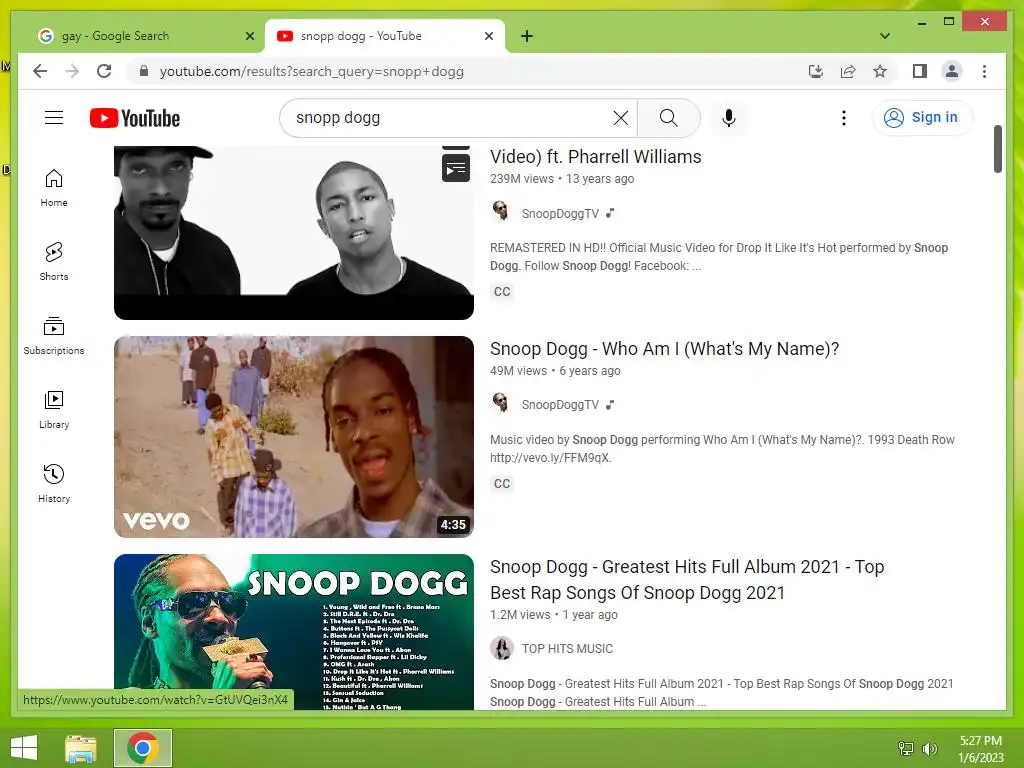Click the vevo Who Am I thumbnail
This screenshot has height=768, width=1024.
tap(294, 437)
